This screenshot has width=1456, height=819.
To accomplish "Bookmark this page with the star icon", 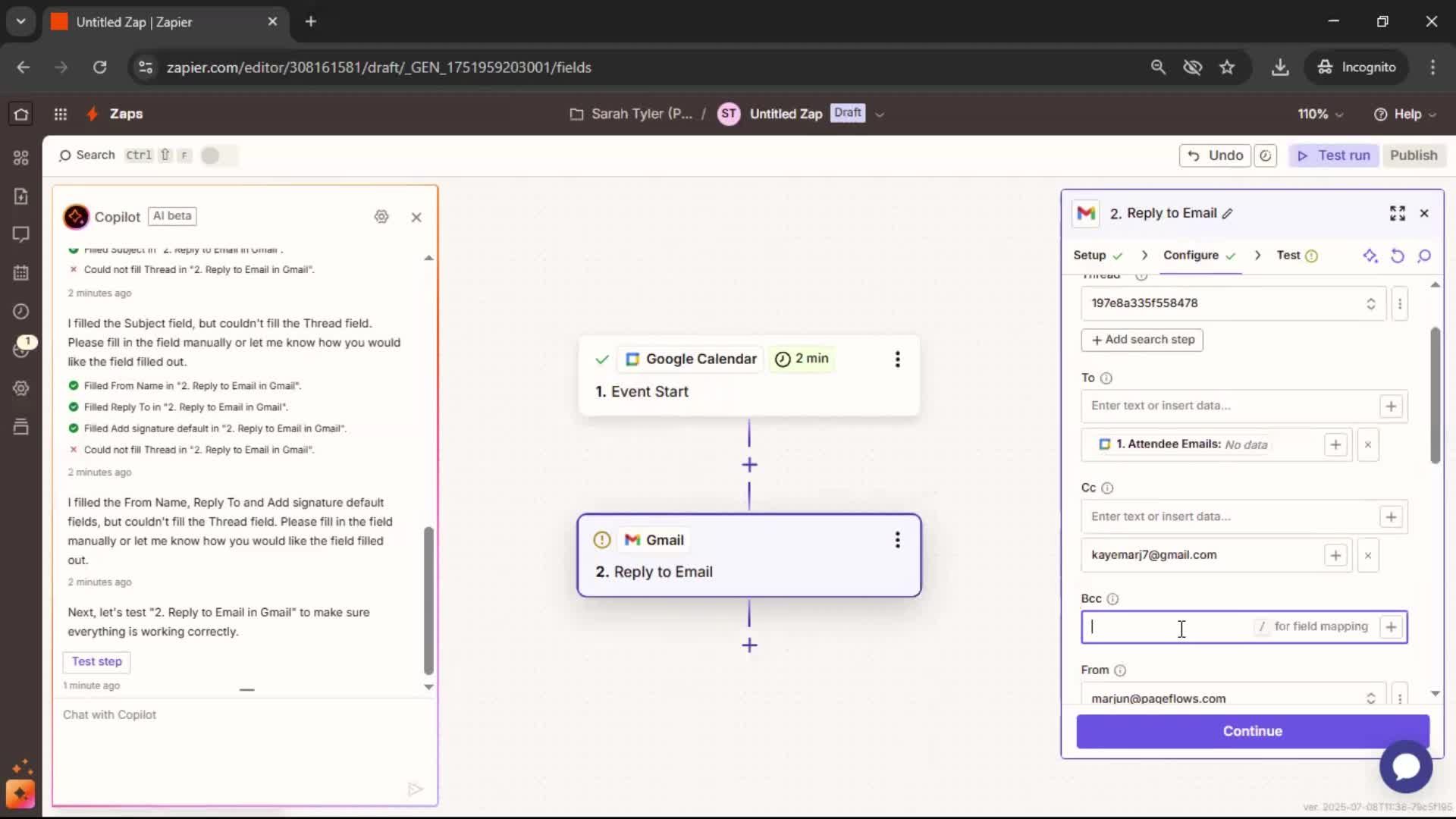I will tap(1227, 67).
